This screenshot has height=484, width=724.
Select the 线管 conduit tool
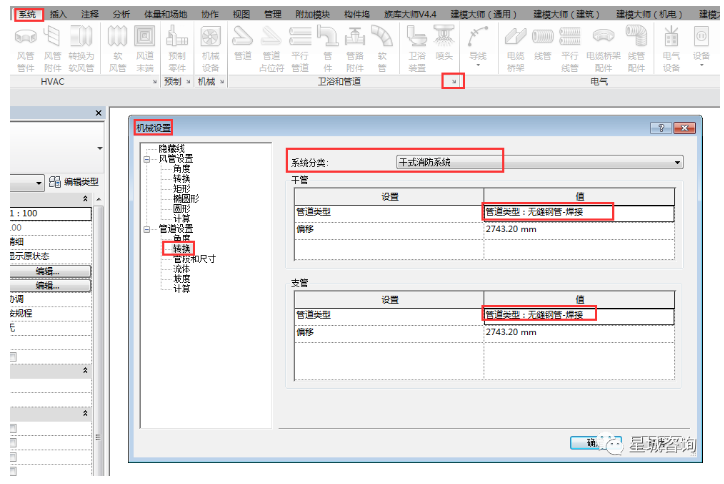pos(543,44)
